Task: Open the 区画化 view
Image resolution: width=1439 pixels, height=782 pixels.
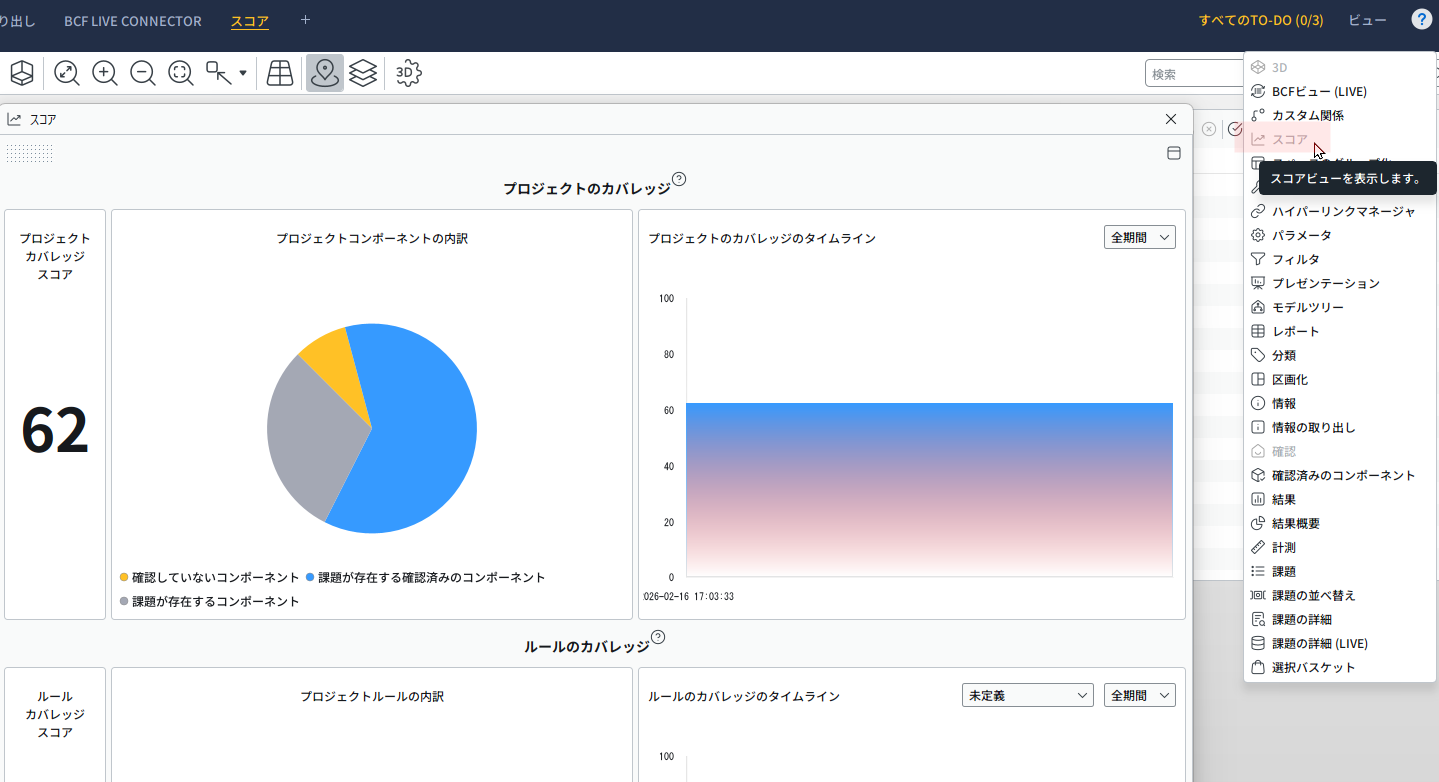Action: (1340, 379)
